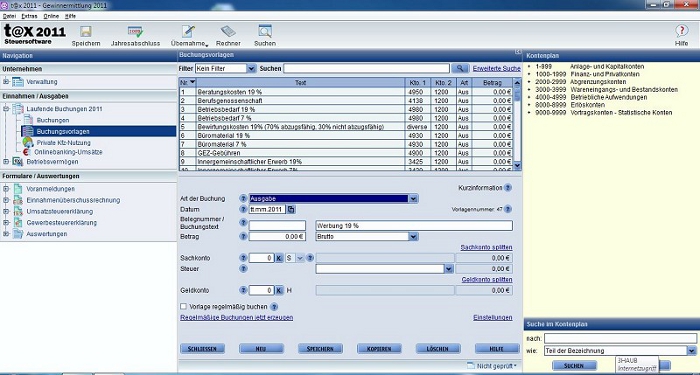Click help icon beside Geldkonto label

coord(243,290)
